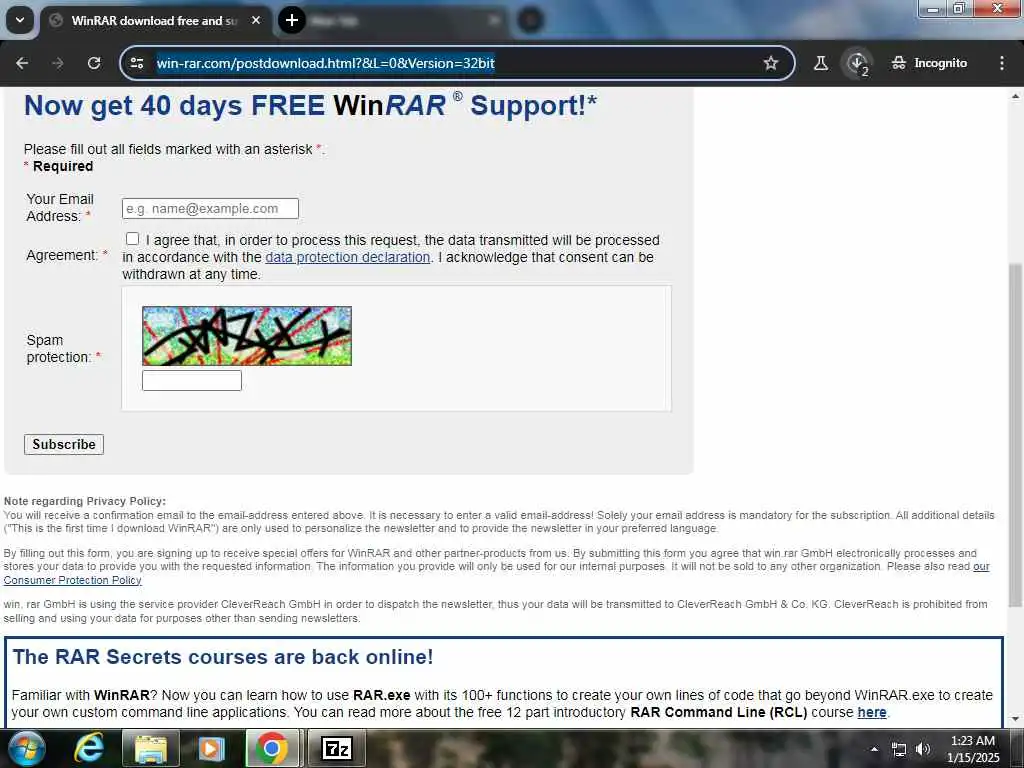This screenshot has width=1024, height=768.
Task: Click the scrollbar up arrow
Action: (1016, 96)
